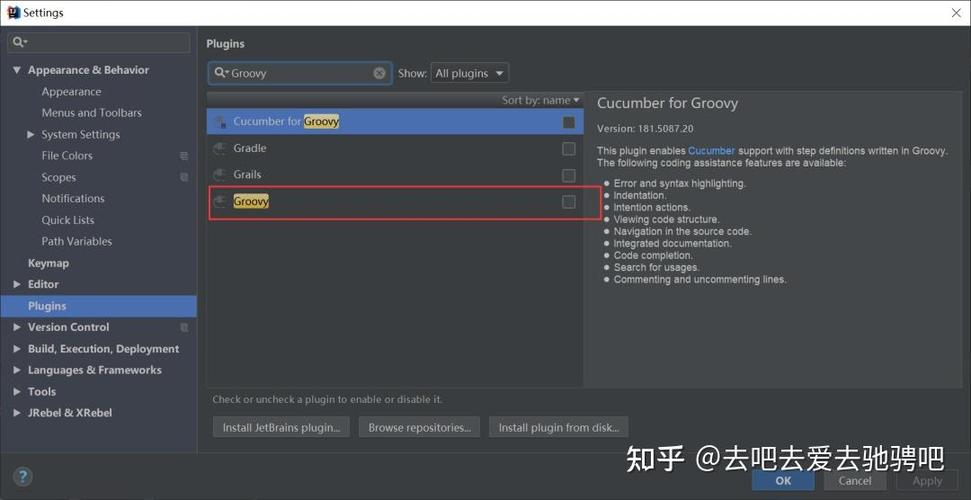The image size is (971, 500).
Task: Click the plugin search field containing Groovy
Action: pyautogui.click(x=300, y=73)
